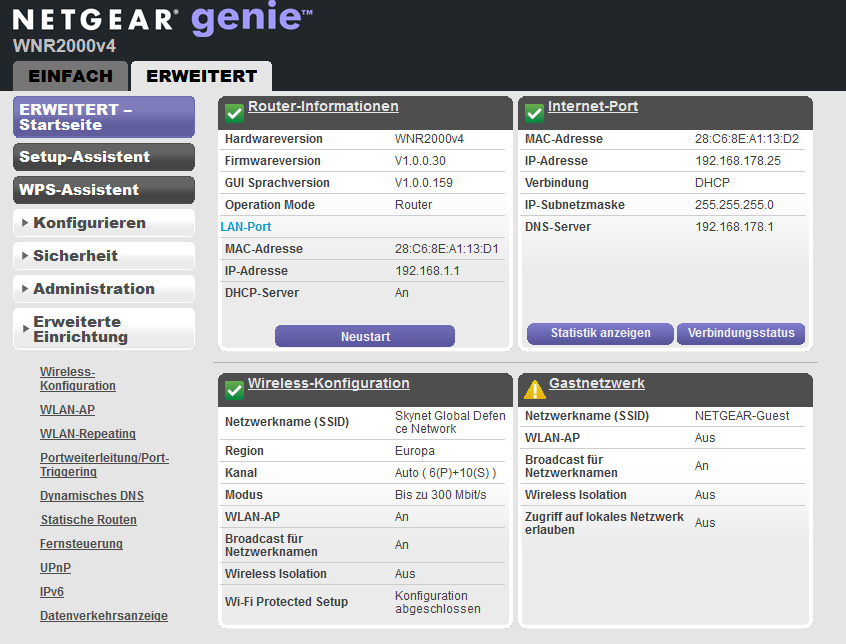The image size is (846, 644).
Task: Open the Gastnetzwerk heading link
Action: [597, 383]
